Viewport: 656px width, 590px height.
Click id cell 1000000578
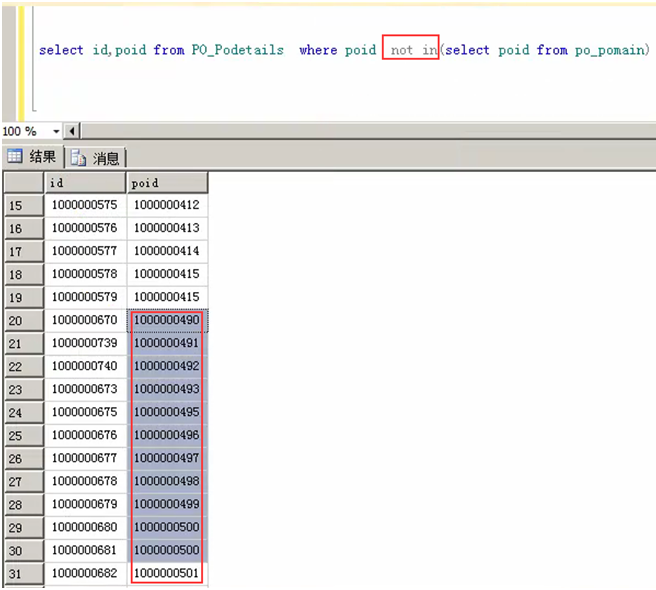point(85,274)
